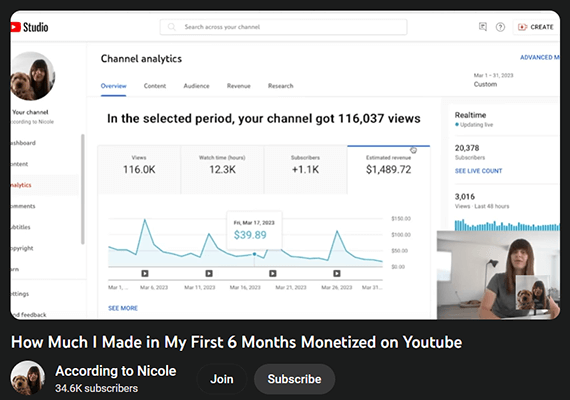Click the search magnifier icon
Image resolution: width=570 pixels, height=400 pixels.
pos(172,27)
